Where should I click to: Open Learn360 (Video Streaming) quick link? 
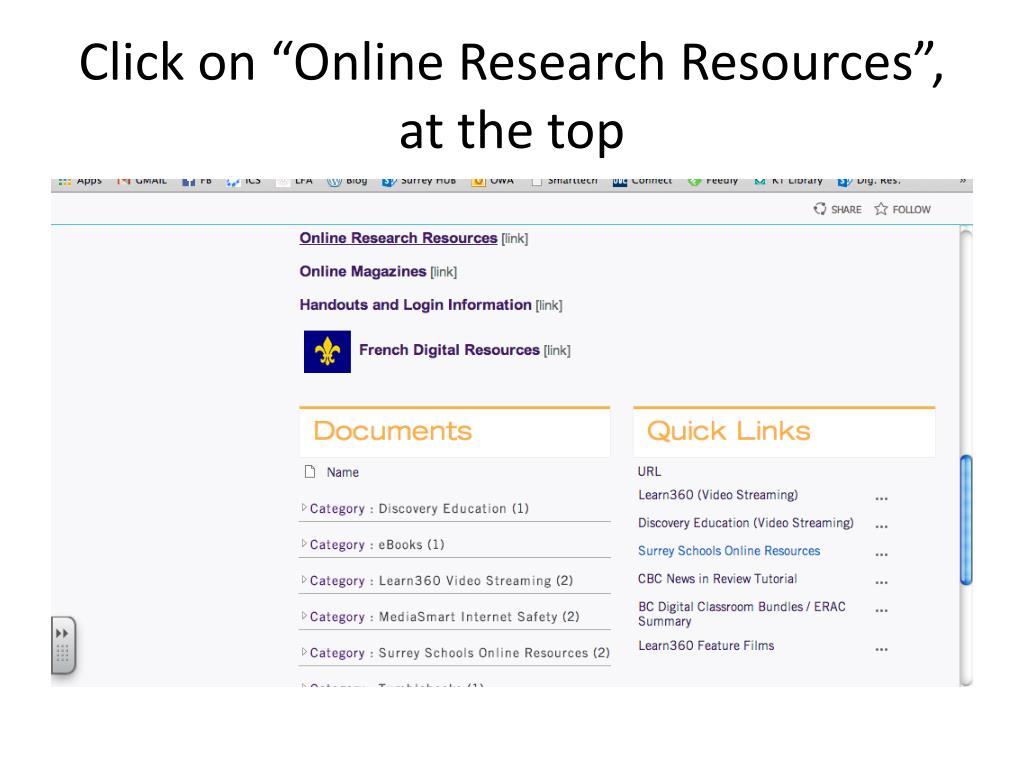(718, 495)
